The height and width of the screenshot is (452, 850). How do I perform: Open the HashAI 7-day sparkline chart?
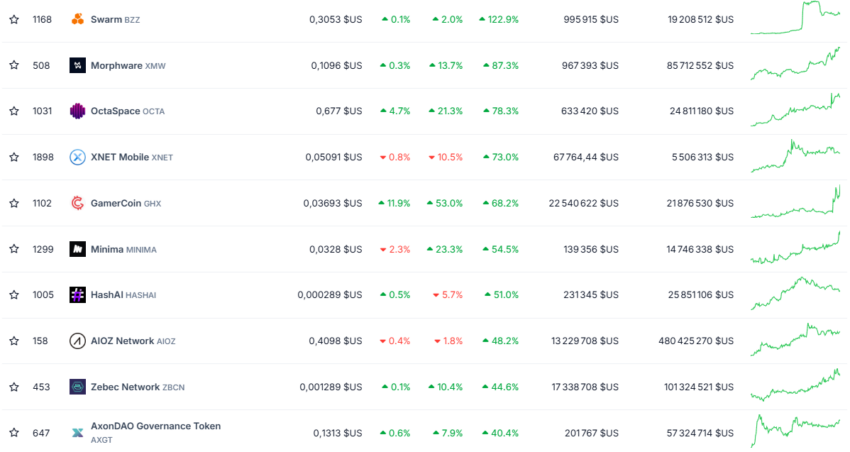click(x=795, y=293)
